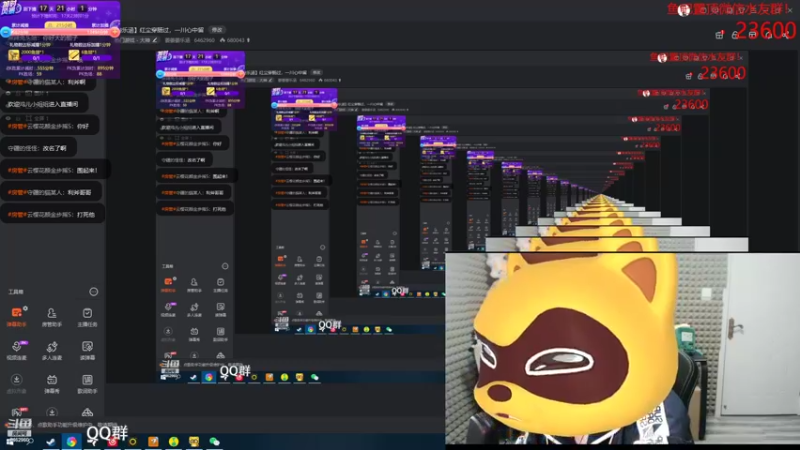This screenshot has height=450, width=800.
Task: Click the green-yellow round taskbar icon
Action: pos(173,442)
